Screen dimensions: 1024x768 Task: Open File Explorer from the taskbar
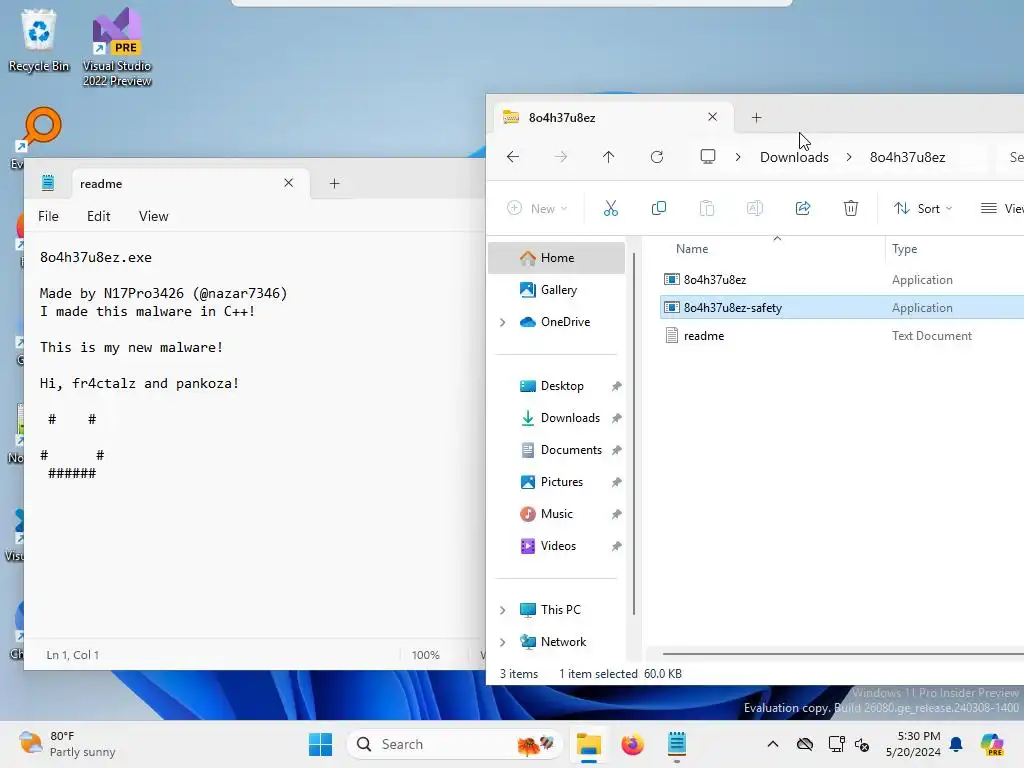(588, 744)
